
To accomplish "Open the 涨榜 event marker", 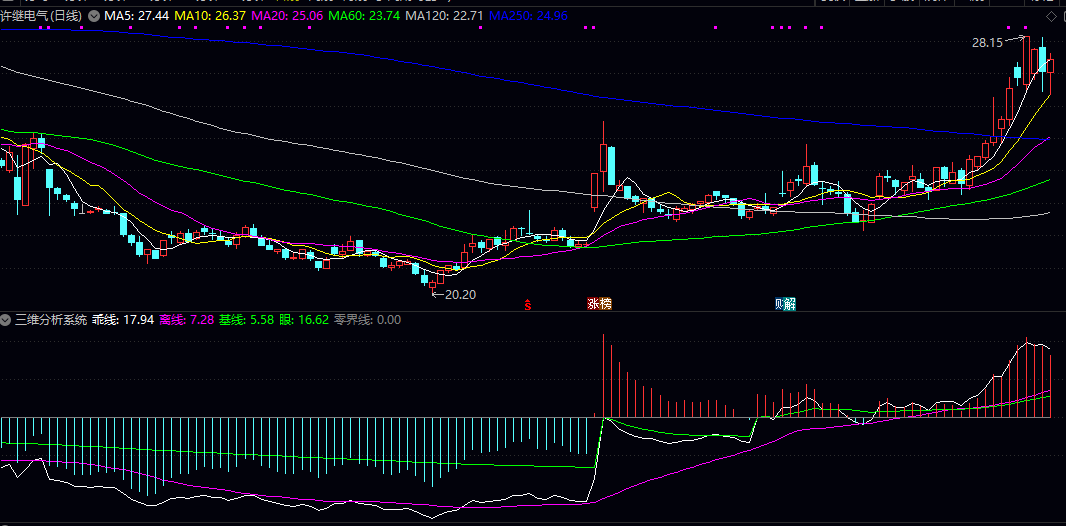I will point(599,304).
